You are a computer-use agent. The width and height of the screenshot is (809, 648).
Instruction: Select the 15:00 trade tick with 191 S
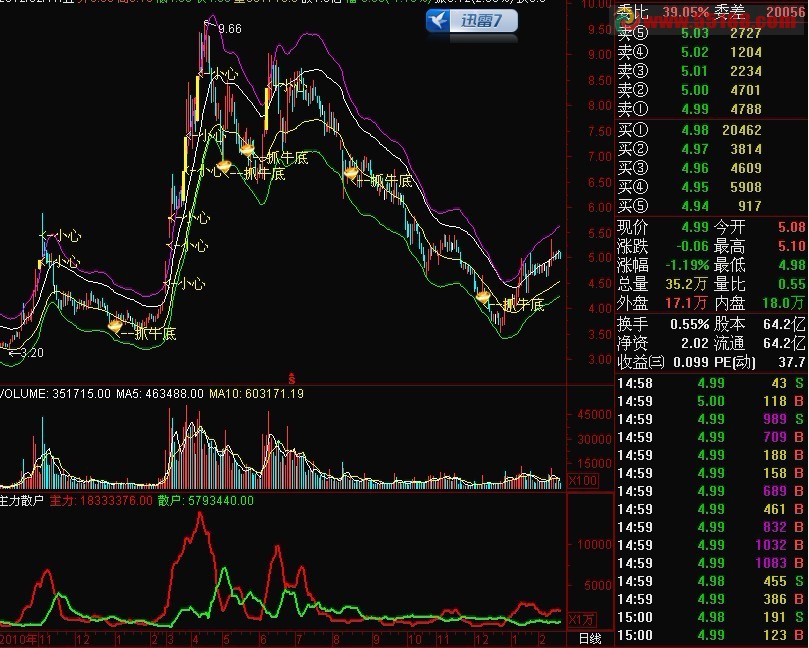711,618
